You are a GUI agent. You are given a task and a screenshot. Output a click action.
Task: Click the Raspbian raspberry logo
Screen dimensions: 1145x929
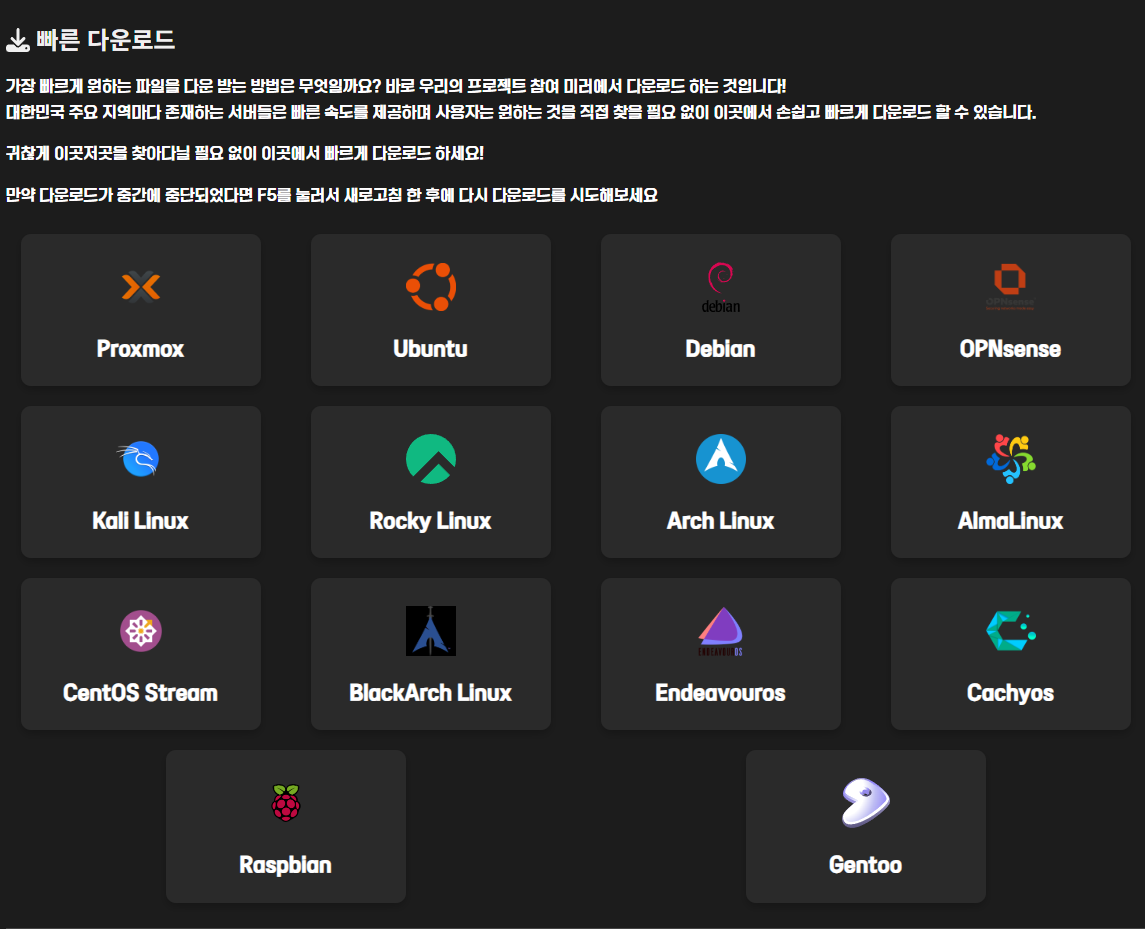coord(286,803)
